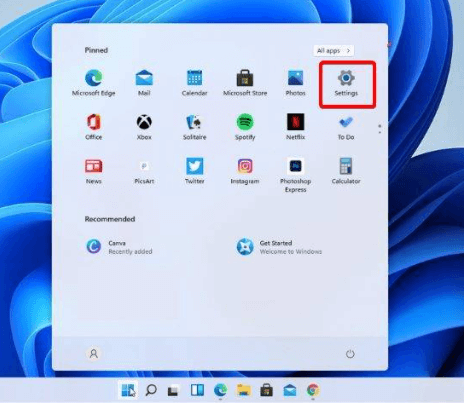Open Get Started welcome item
The width and height of the screenshot is (464, 403).
click(279, 247)
